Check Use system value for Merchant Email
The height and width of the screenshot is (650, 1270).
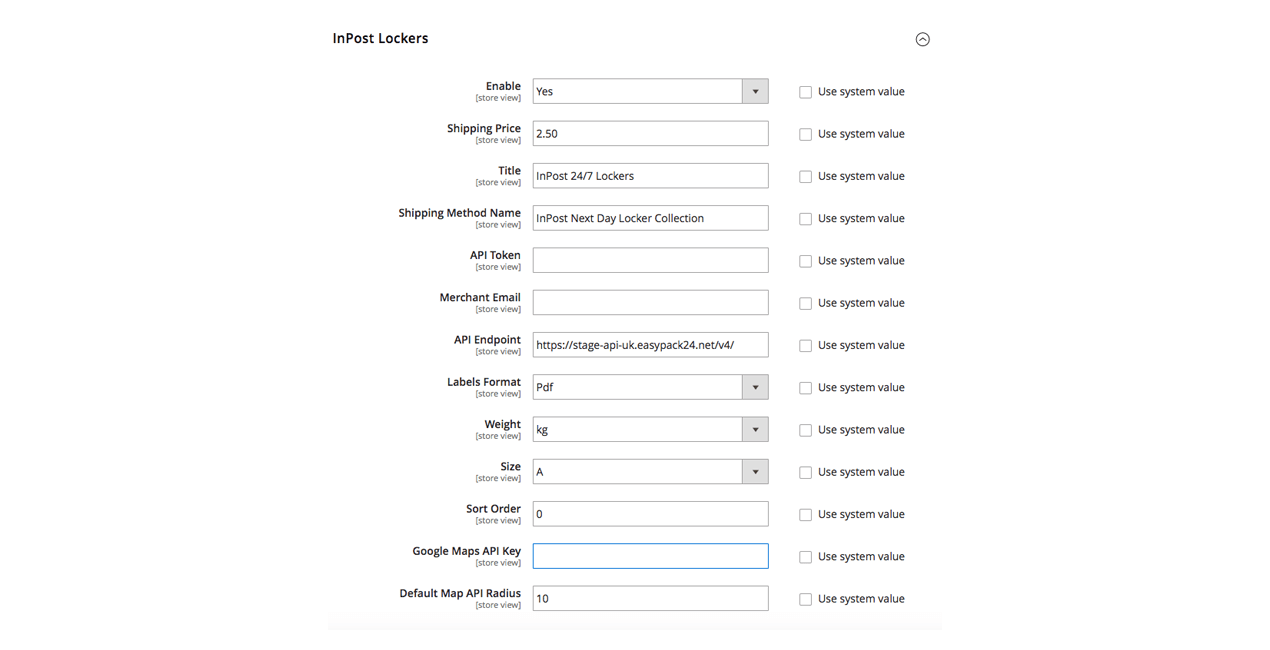tap(805, 303)
